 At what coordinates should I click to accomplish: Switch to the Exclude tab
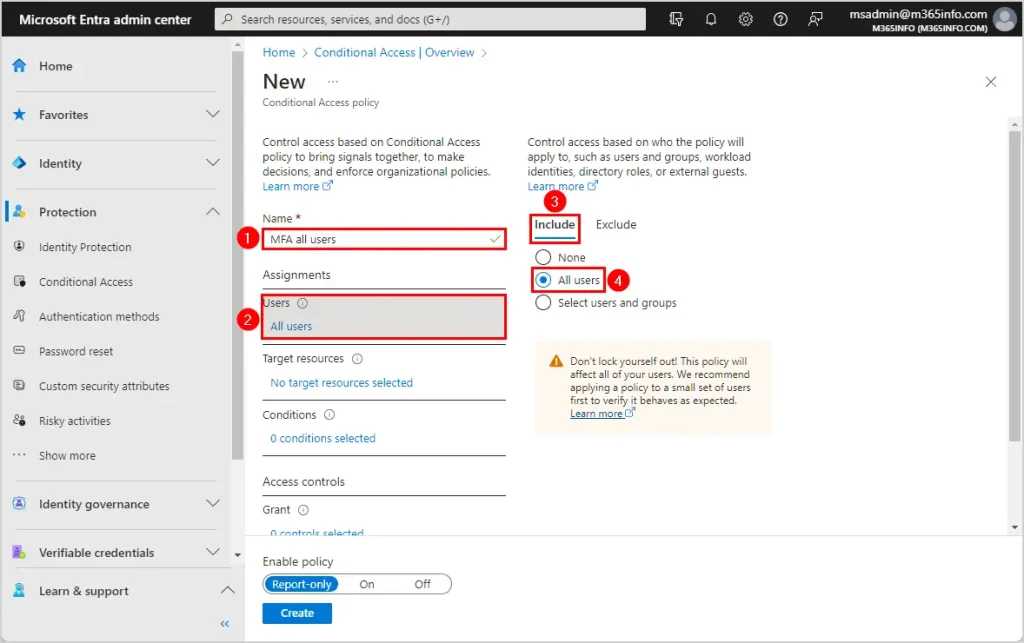(x=616, y=225)
